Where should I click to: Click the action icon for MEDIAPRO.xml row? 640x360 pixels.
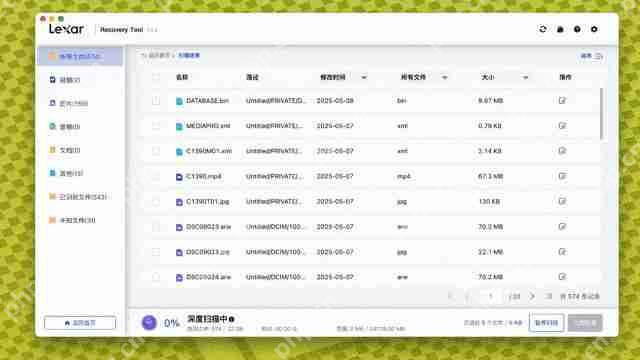click(562, 126)
